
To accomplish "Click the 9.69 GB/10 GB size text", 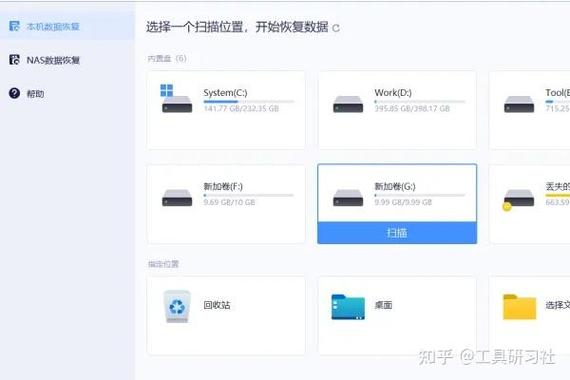I will click(x=229, y=202).
